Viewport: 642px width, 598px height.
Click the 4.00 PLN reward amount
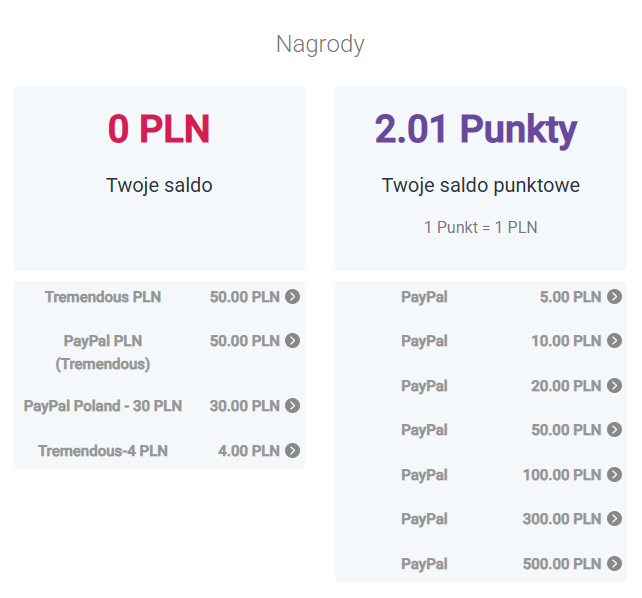pos(248,451)
